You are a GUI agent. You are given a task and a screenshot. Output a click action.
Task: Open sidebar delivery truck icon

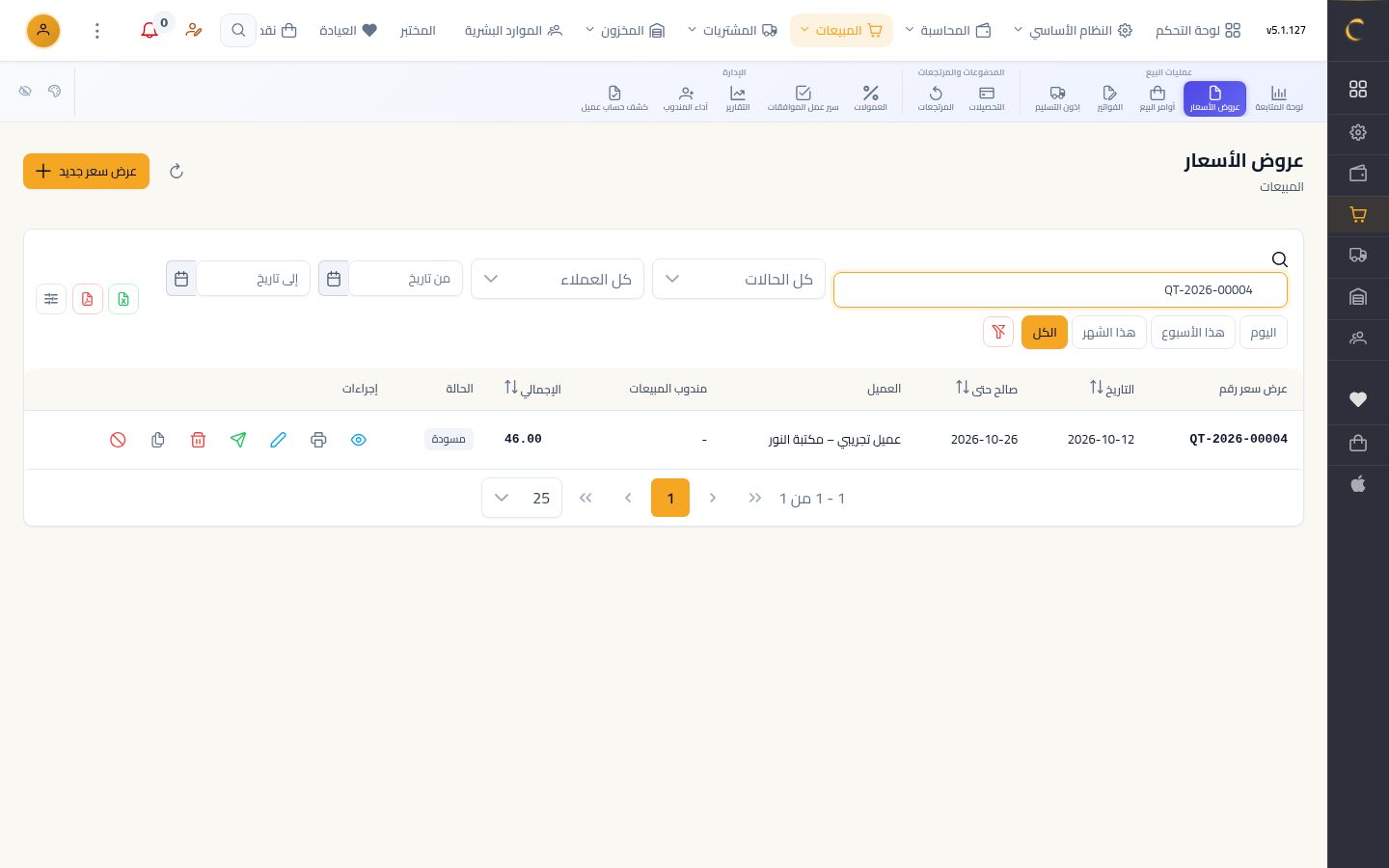point(1358,256)
